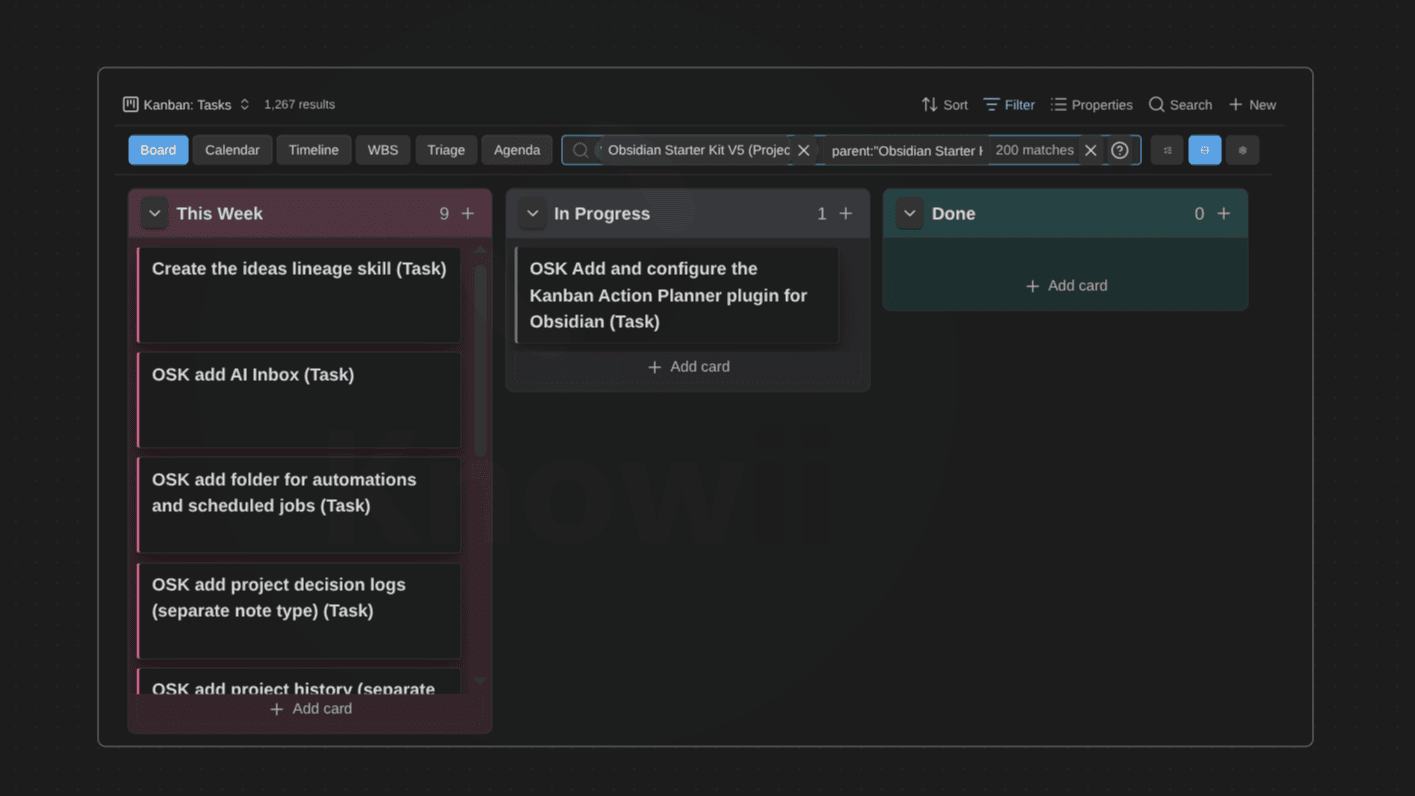Open the Filter panel
The width and height of the screenshot is (1415, 796).
click(1008, 105)
